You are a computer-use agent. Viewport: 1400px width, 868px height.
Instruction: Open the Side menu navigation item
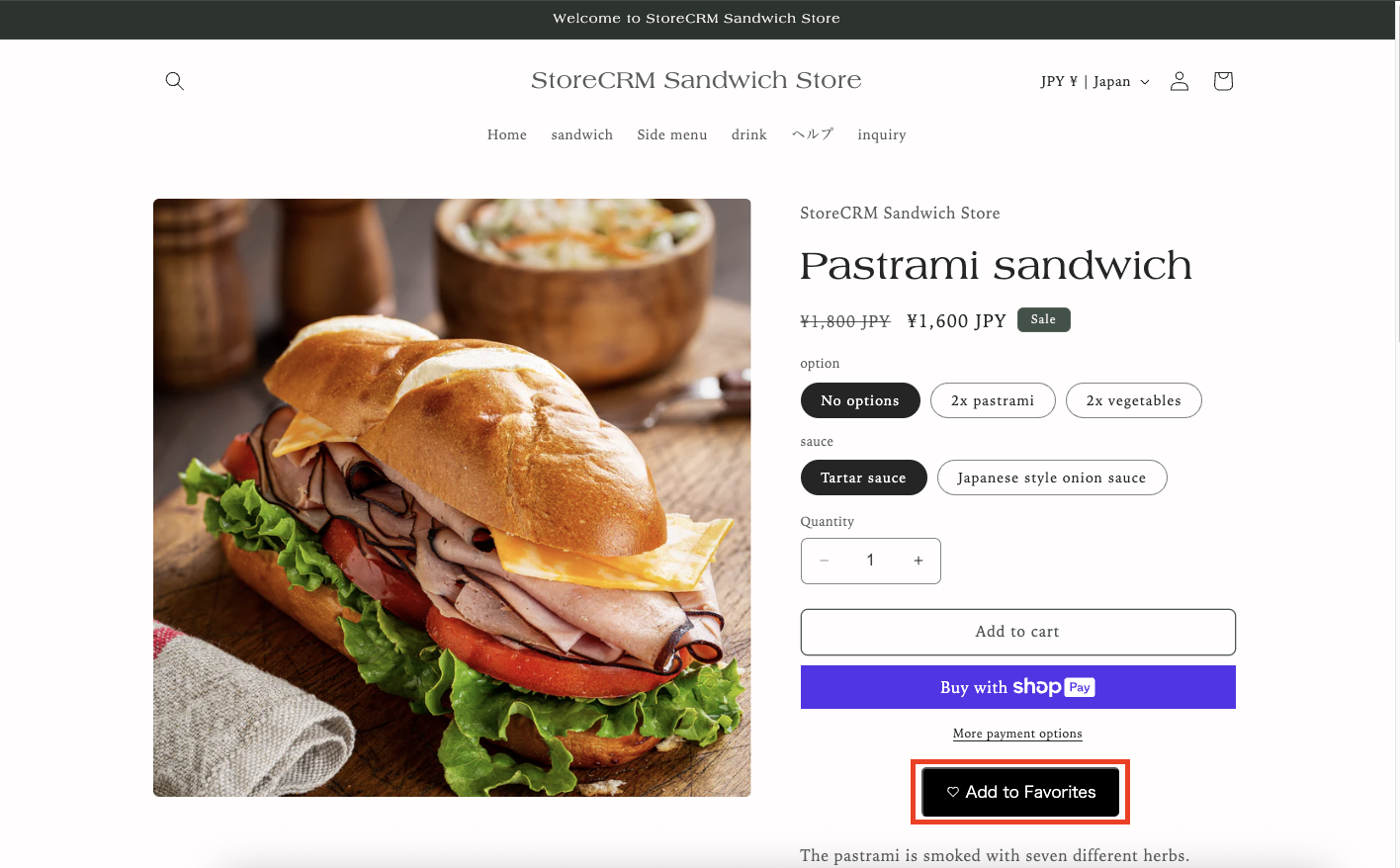point(672,134)
